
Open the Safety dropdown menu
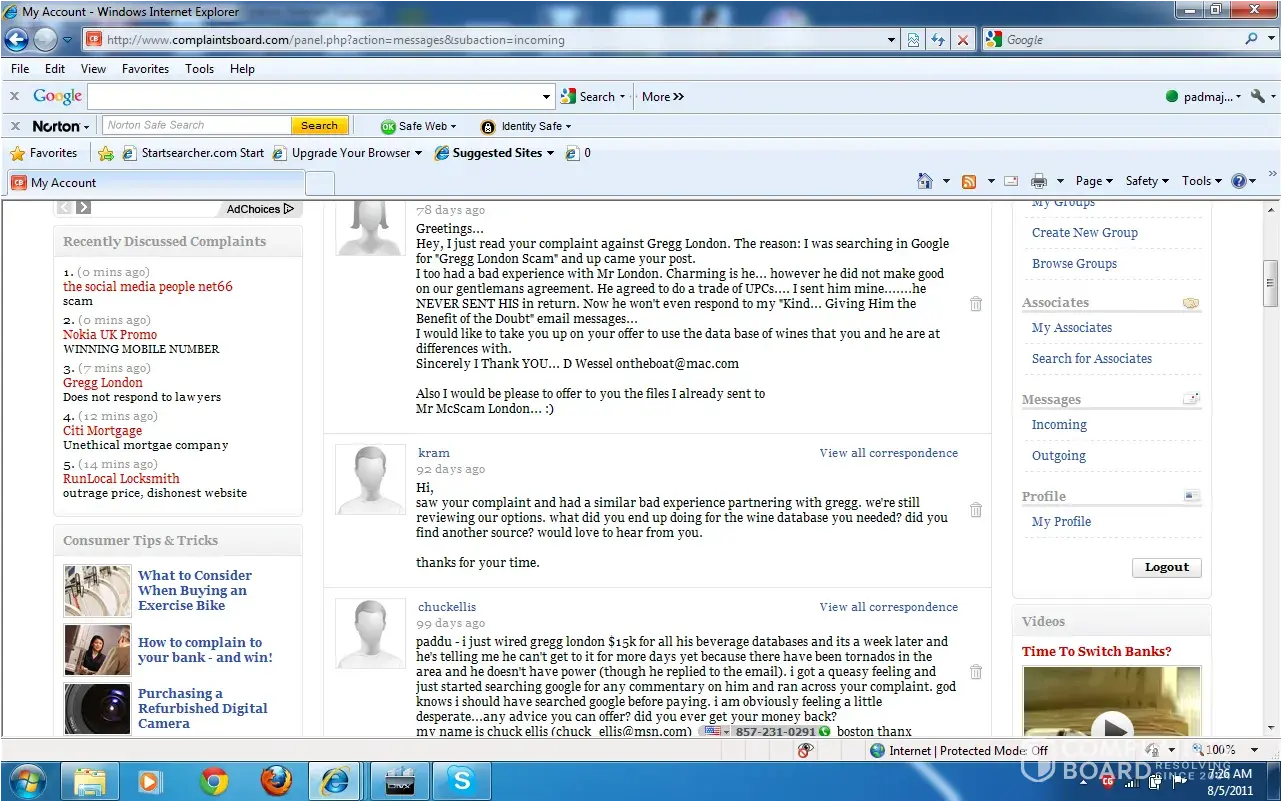click(1147, 181)
